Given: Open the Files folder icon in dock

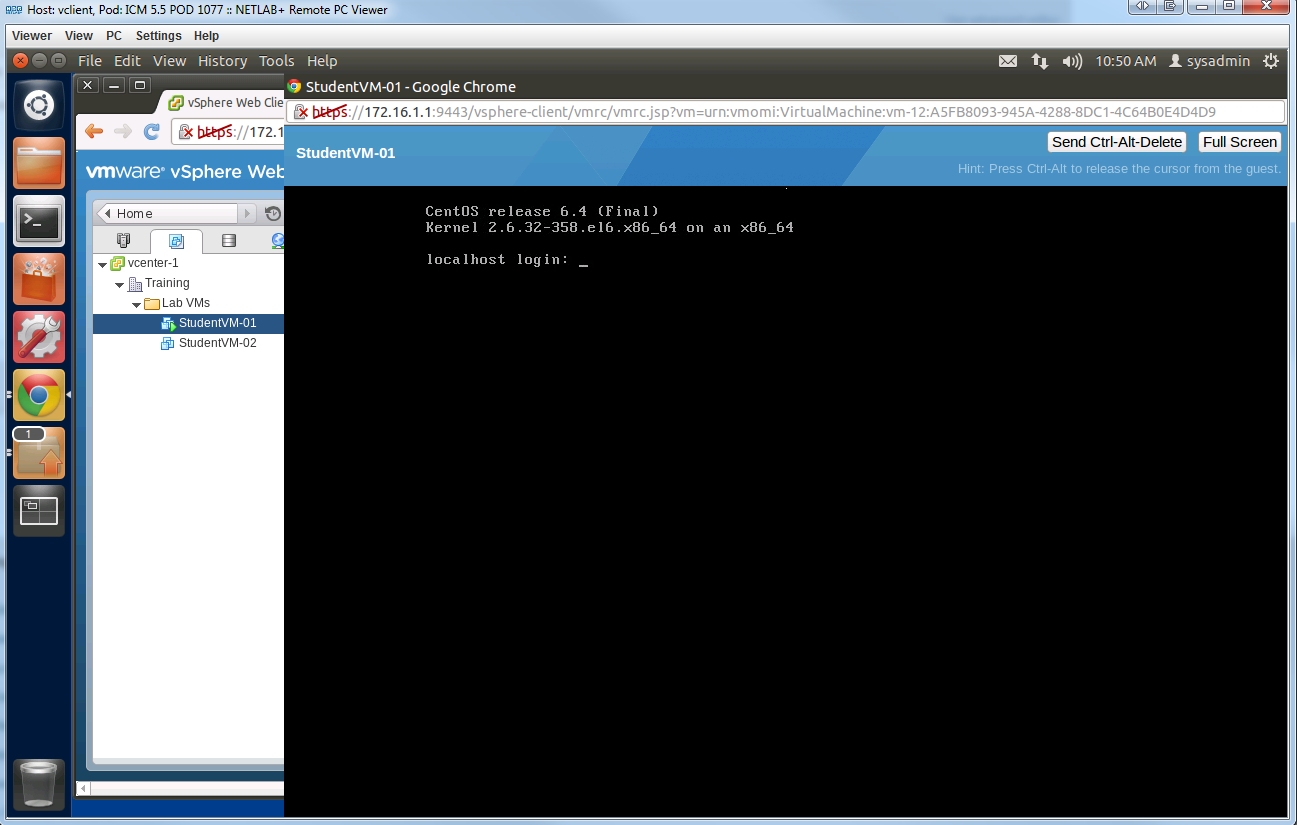Looking at the screenshot, I should click(x=39, y=163).
